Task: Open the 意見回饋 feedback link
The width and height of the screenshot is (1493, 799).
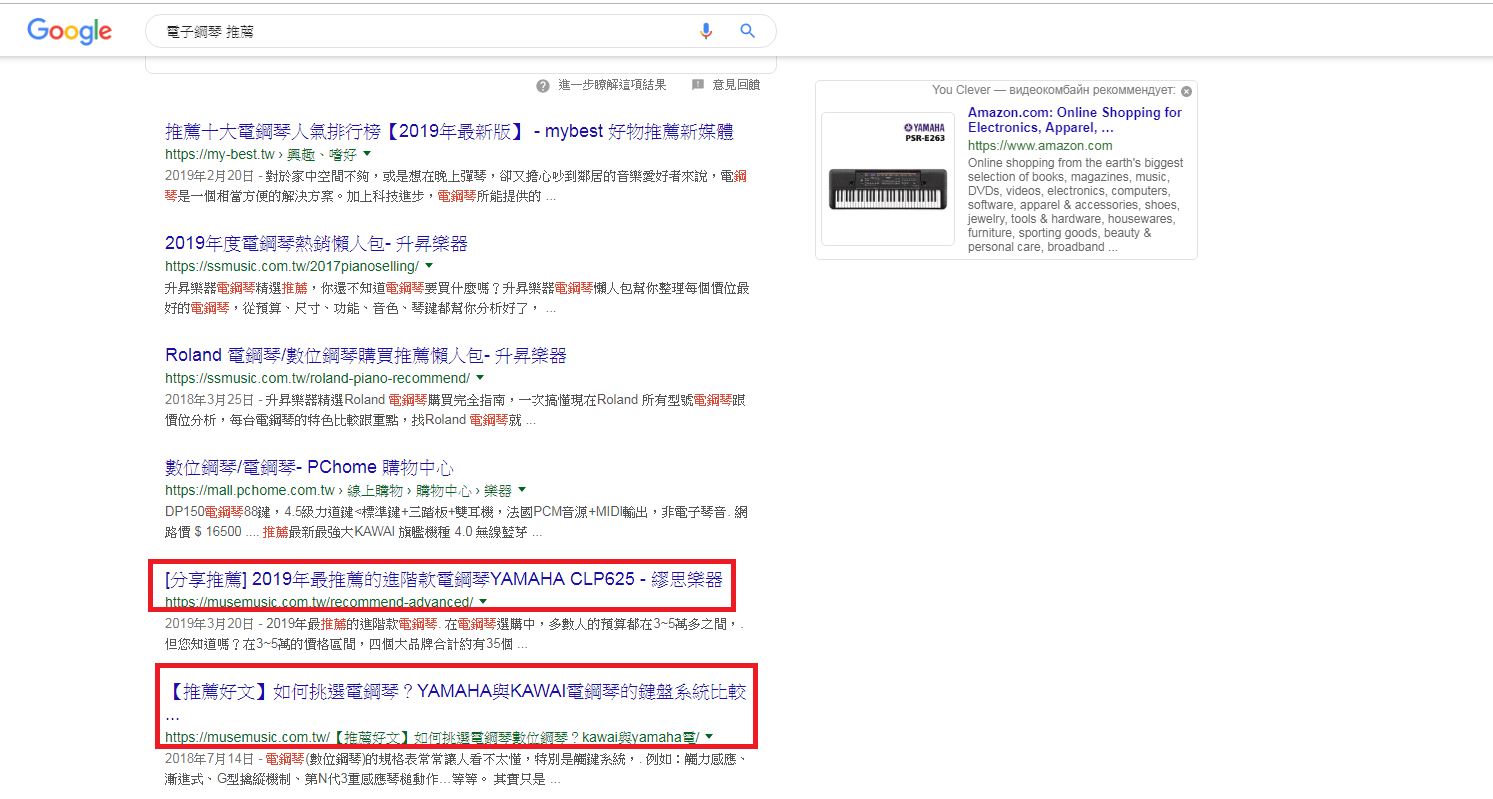Action: [736, 85]
